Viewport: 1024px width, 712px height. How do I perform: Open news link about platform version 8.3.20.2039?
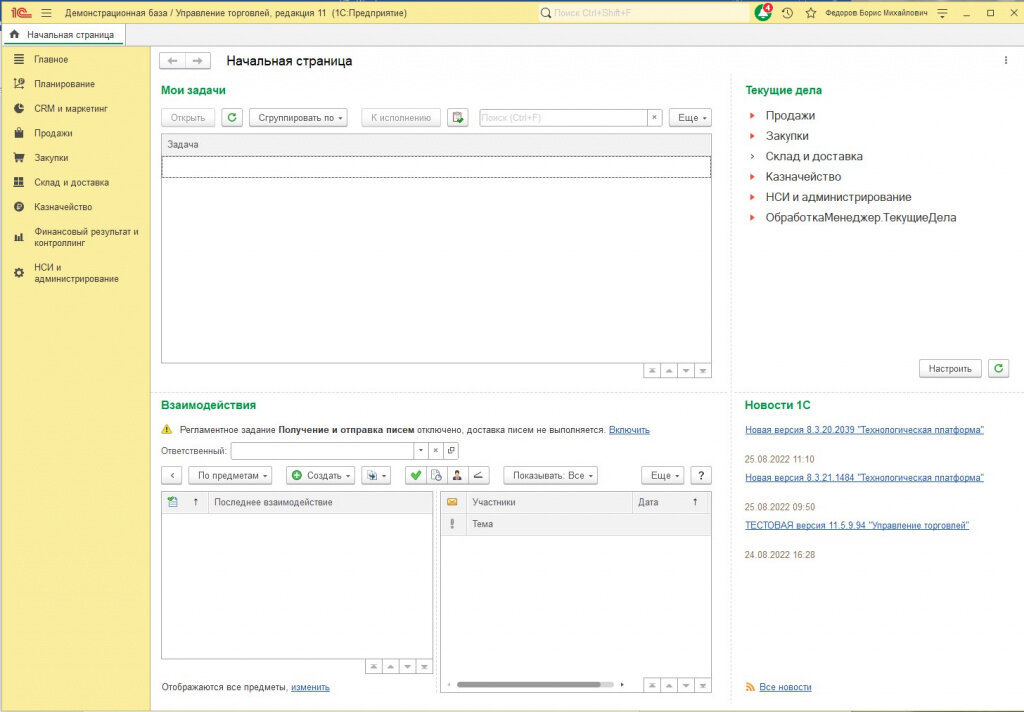tap(864, 430)
